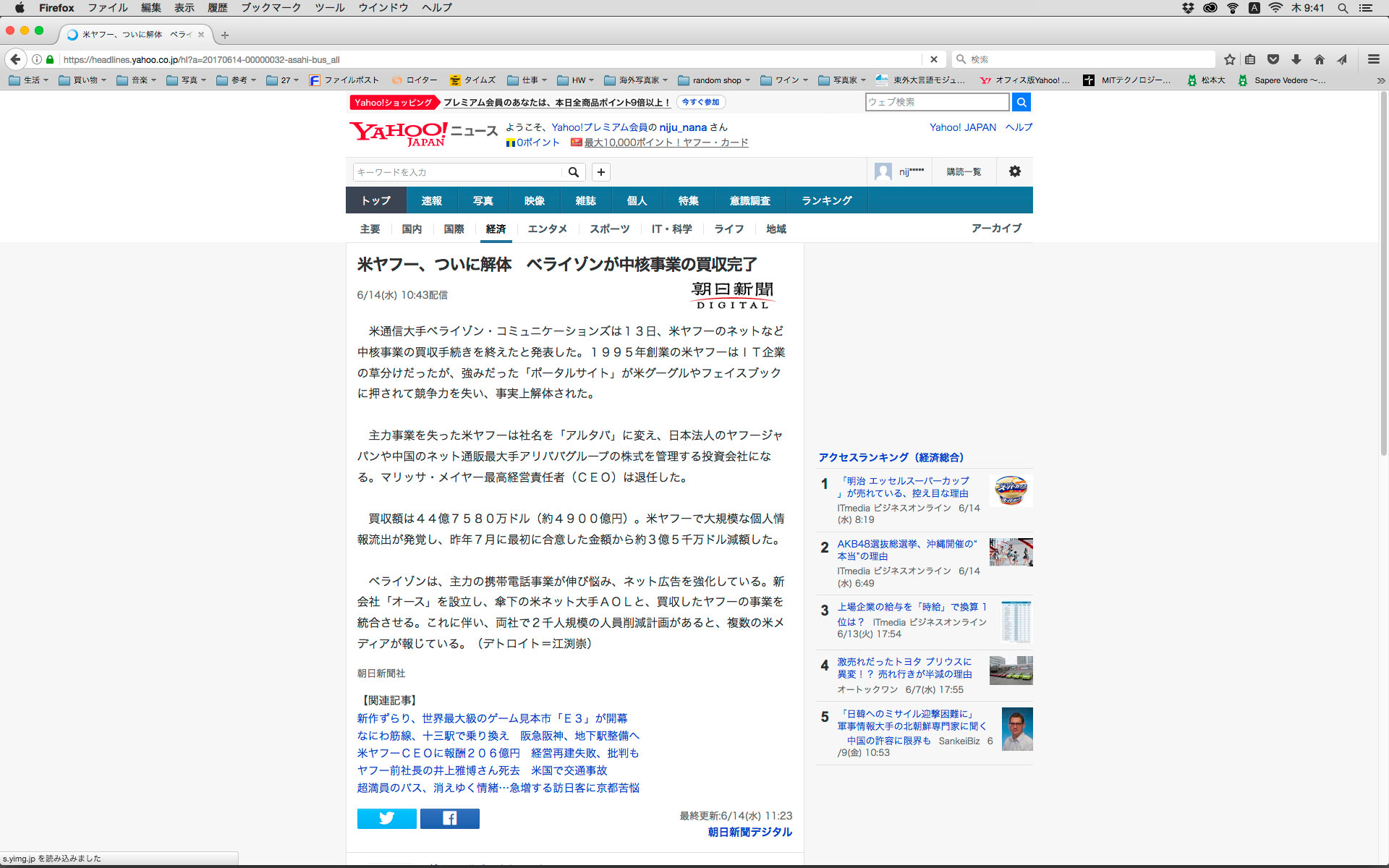Screen dimensions: 1389x868
Task: Click the blue web search magnifier button
Action: [x=1021, y=102]
